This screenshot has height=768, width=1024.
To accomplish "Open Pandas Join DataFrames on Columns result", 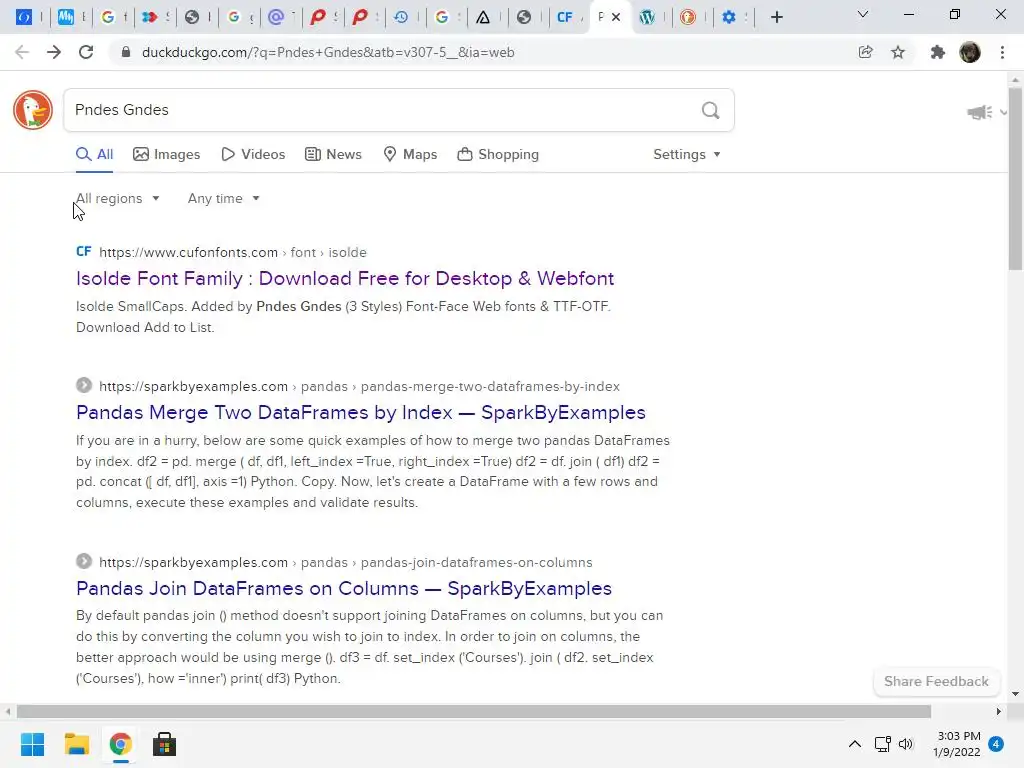I will (x=344, y=589).
